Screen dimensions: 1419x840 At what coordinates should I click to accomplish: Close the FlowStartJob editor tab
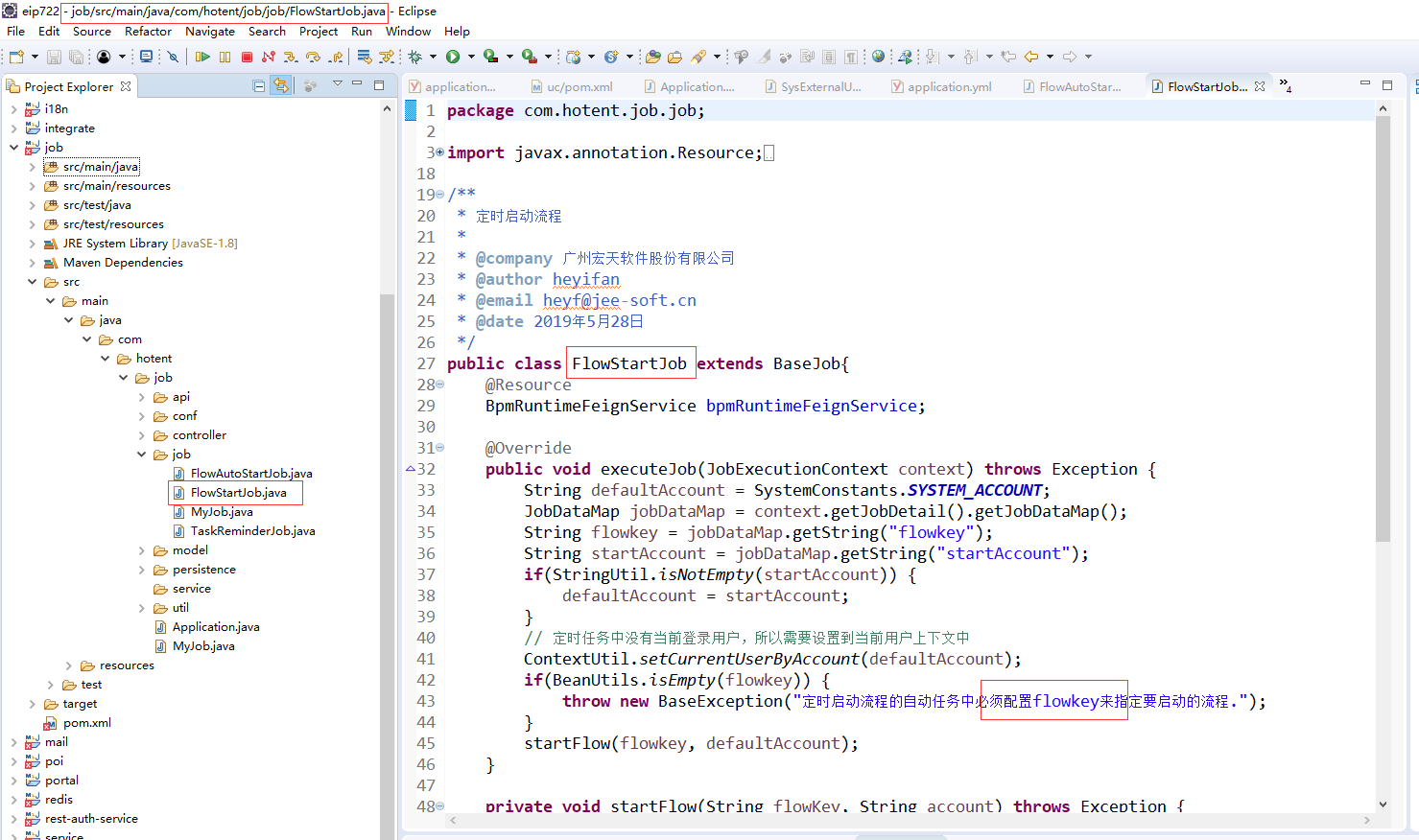coord(1260,86)
